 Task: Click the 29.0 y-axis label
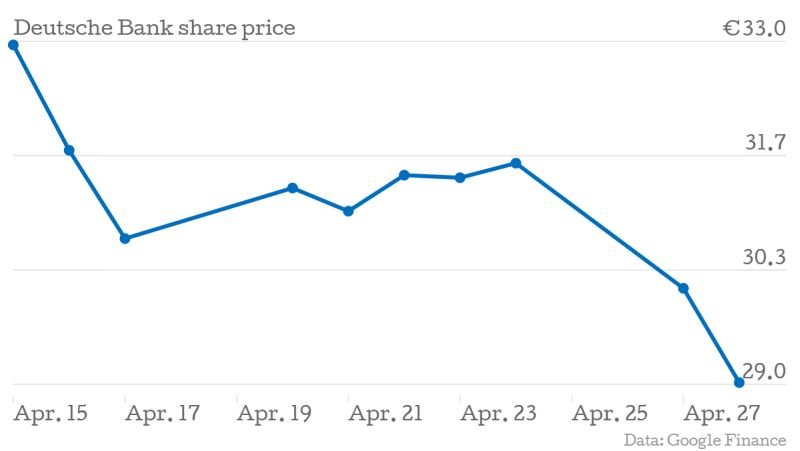coord(765,372)
